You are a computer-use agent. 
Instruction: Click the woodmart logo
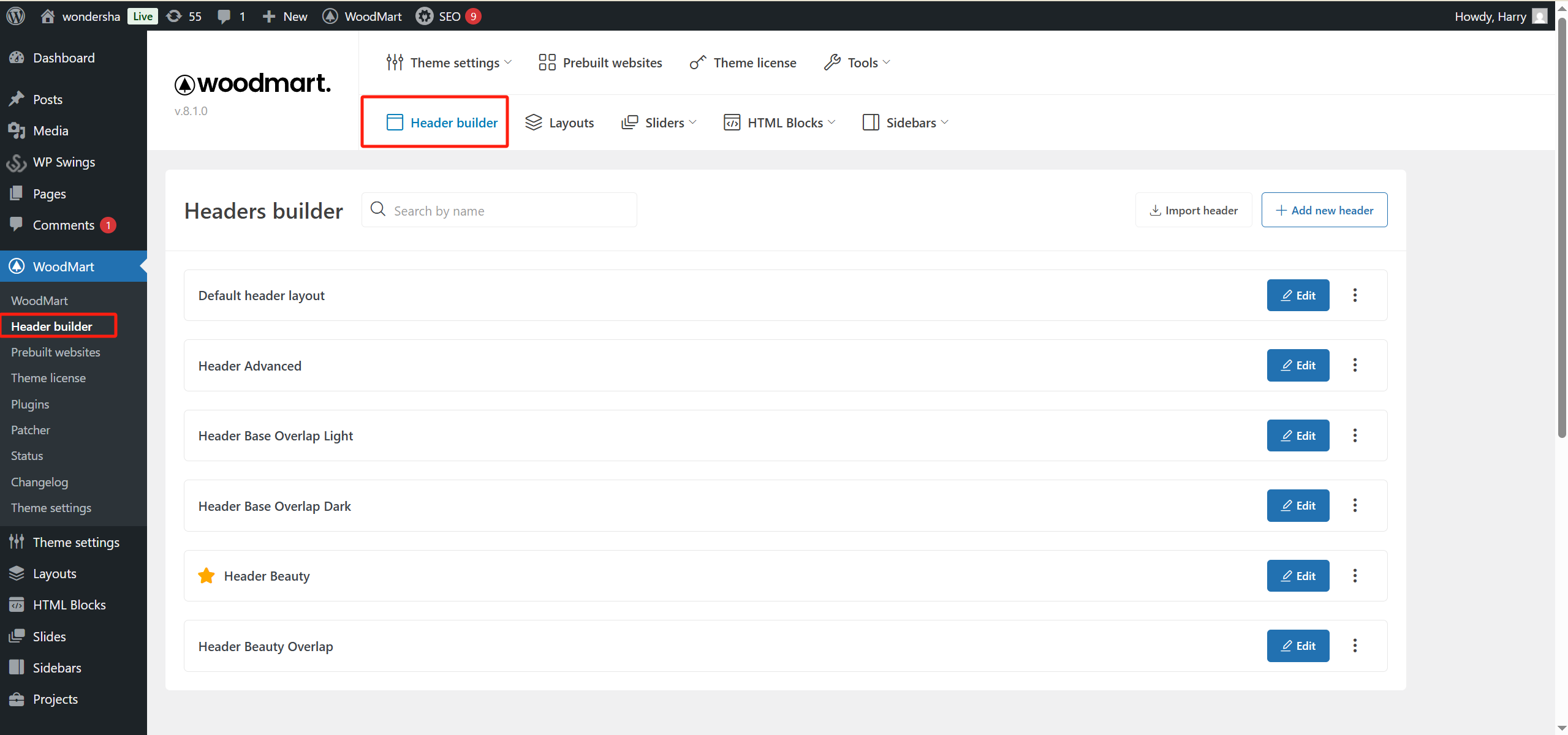click(252, 84)
